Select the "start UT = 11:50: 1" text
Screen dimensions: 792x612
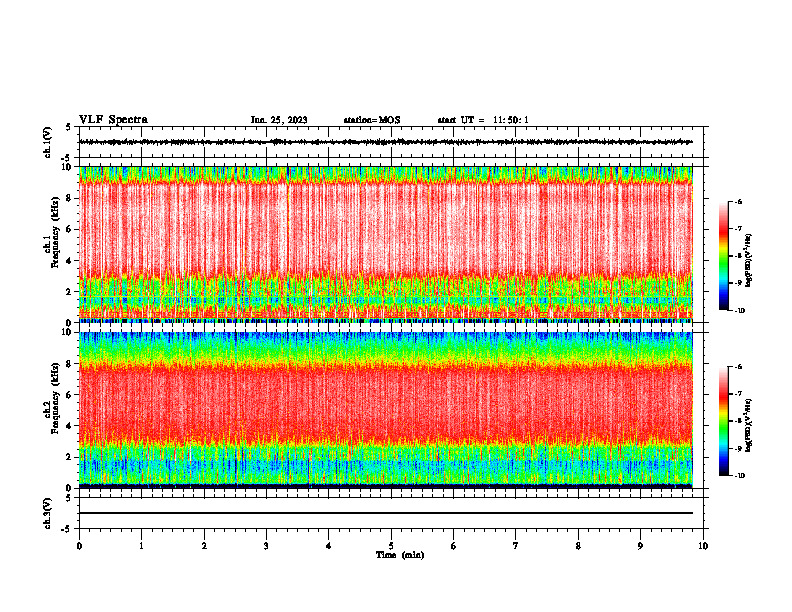coord(483,120)
